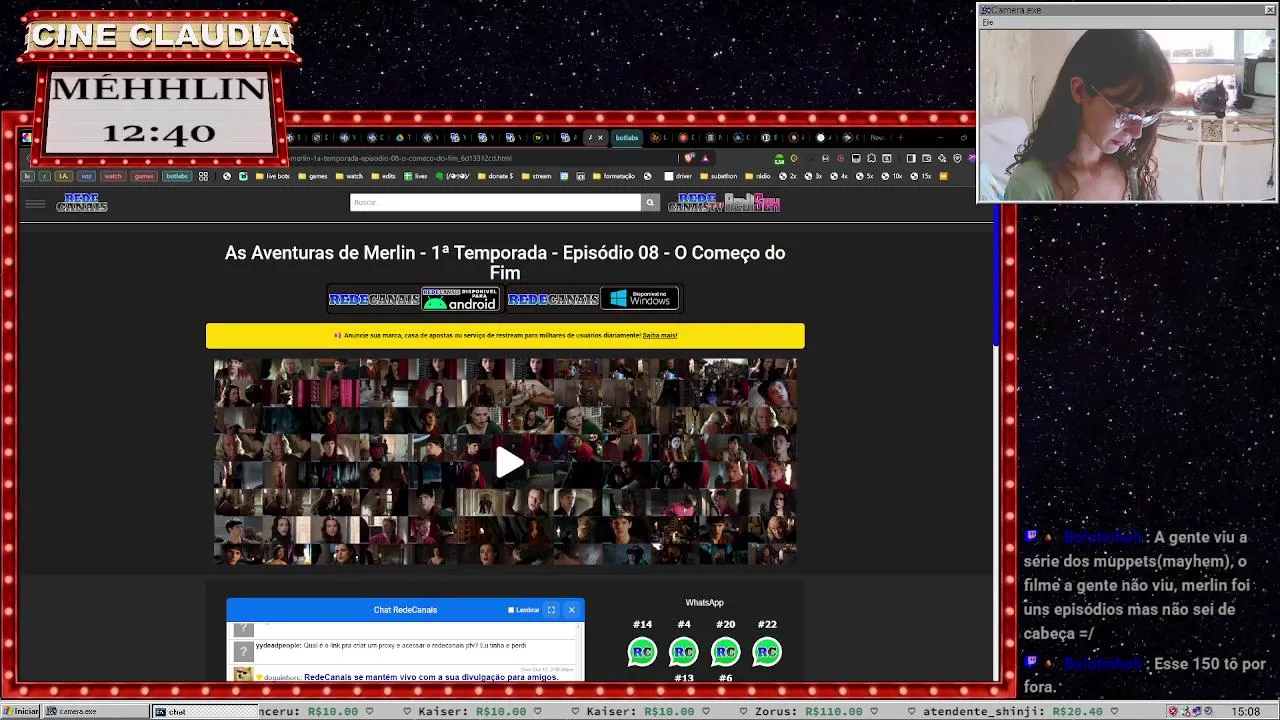Select the voz tab group chip
1280x720 pixels.
click(x=86, y=176)
